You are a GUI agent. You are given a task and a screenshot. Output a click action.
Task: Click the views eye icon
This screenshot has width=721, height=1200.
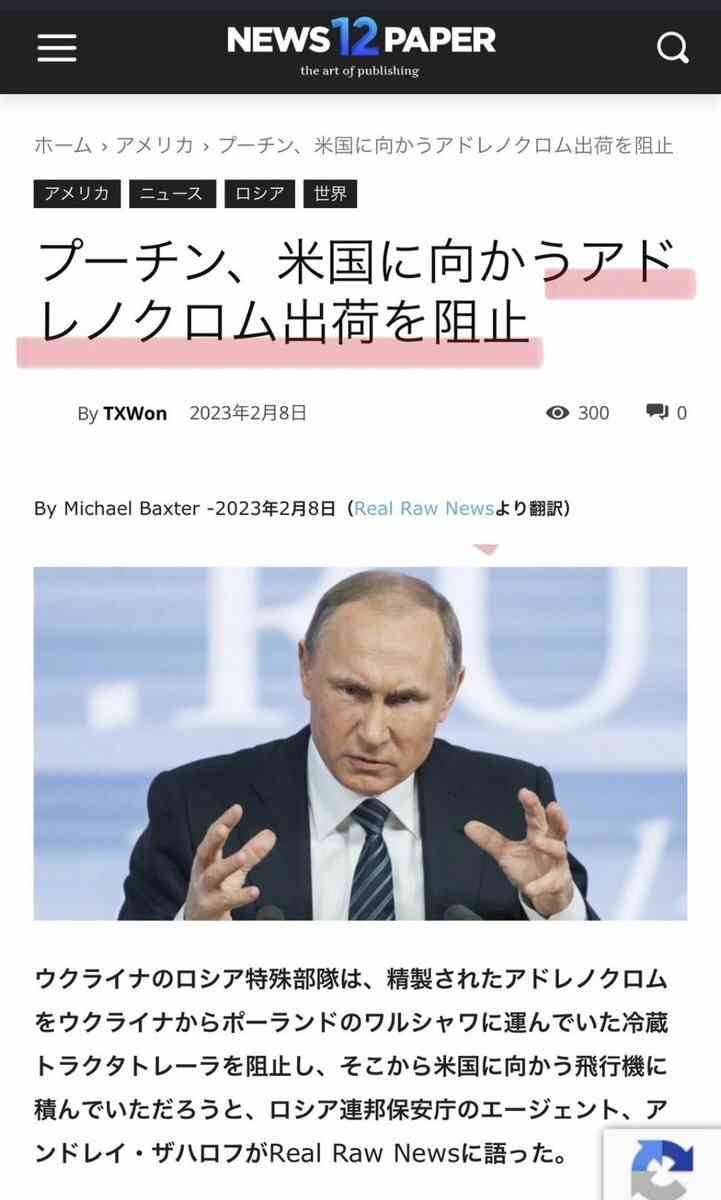tap(557, 413)
